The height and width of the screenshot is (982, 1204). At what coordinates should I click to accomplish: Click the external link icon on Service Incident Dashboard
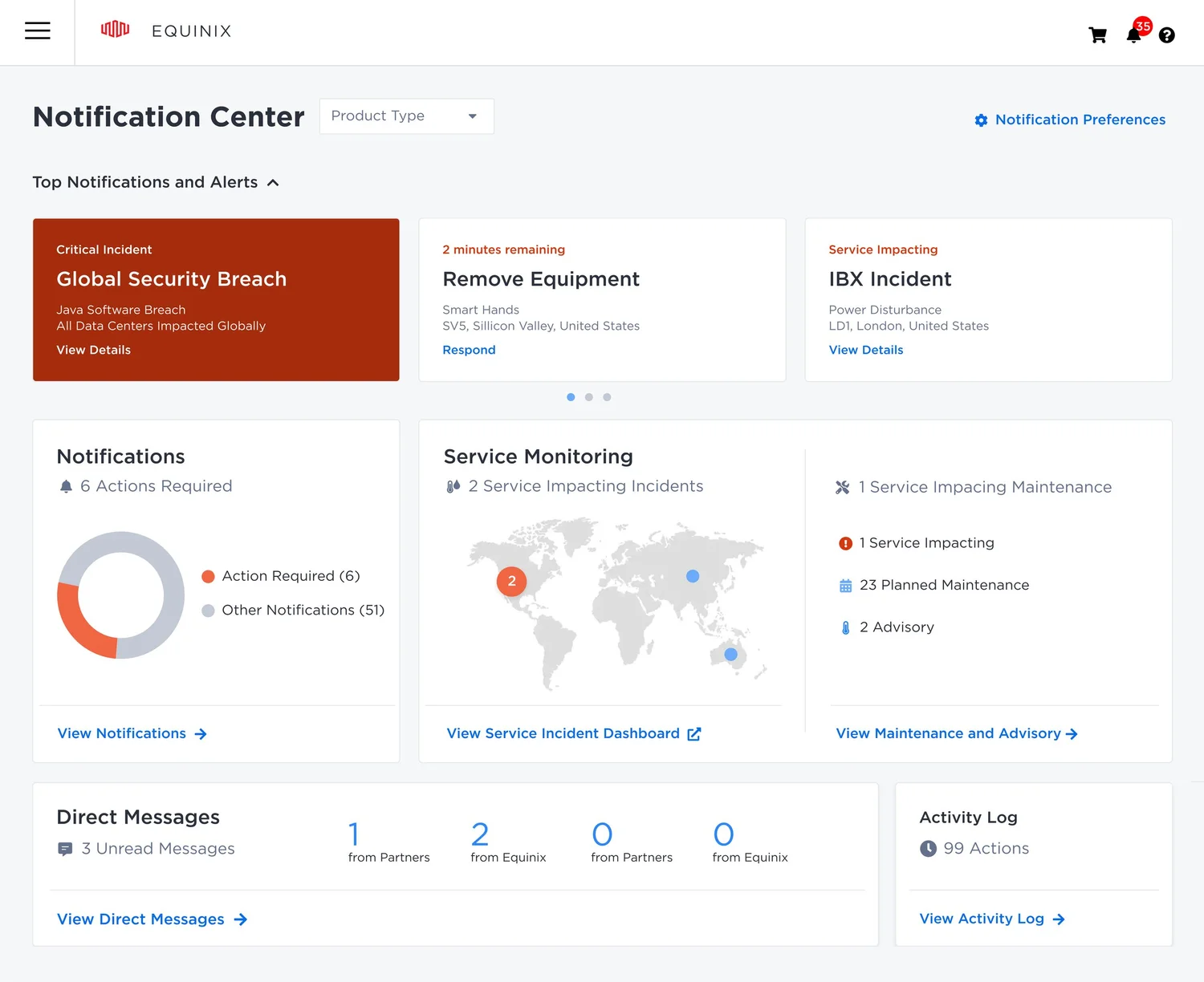[x=694, y=733]
